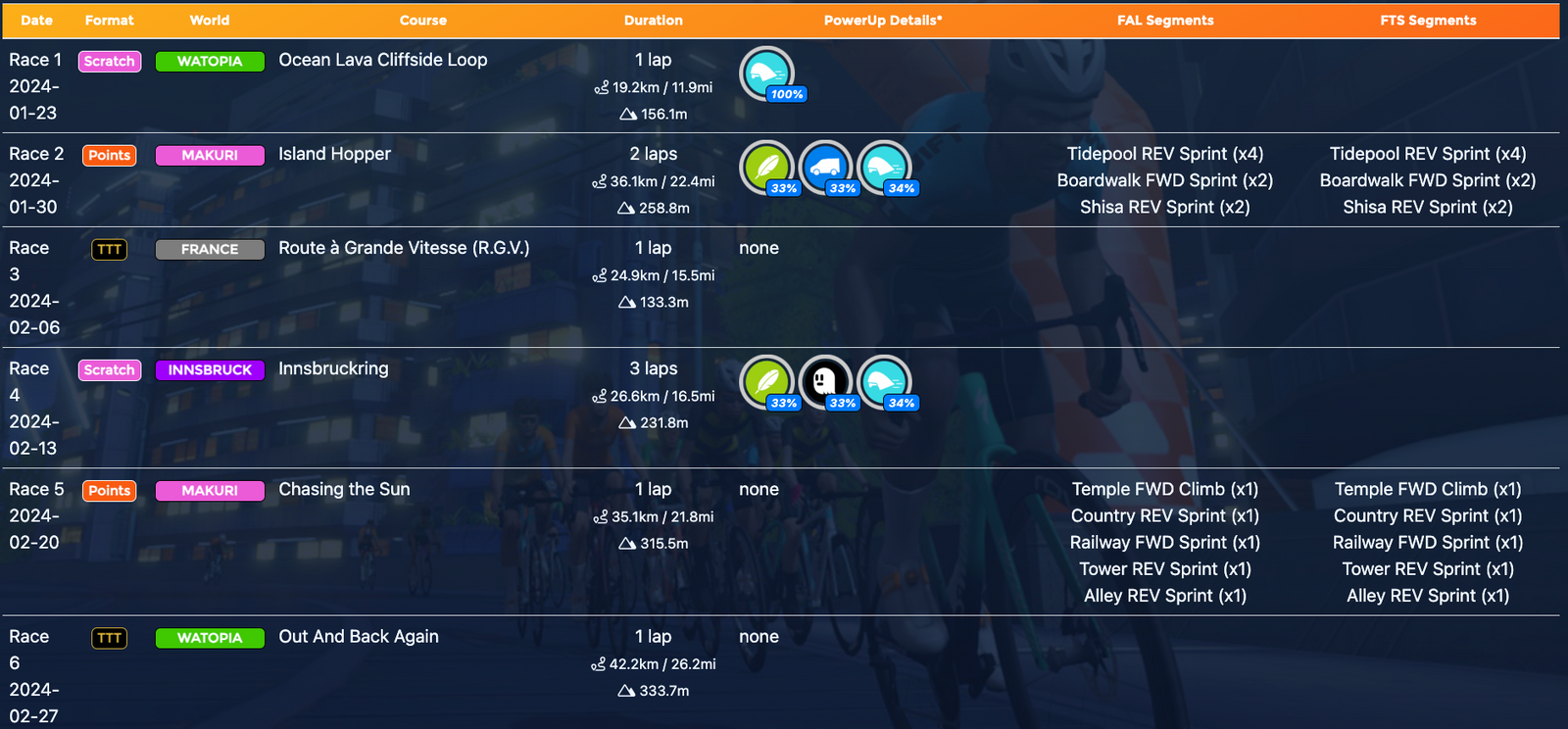Image resolution: width=1568 pixels, height=729 pixels.
Task: Click the 3 laps duration text
Action: pos(654,368)
